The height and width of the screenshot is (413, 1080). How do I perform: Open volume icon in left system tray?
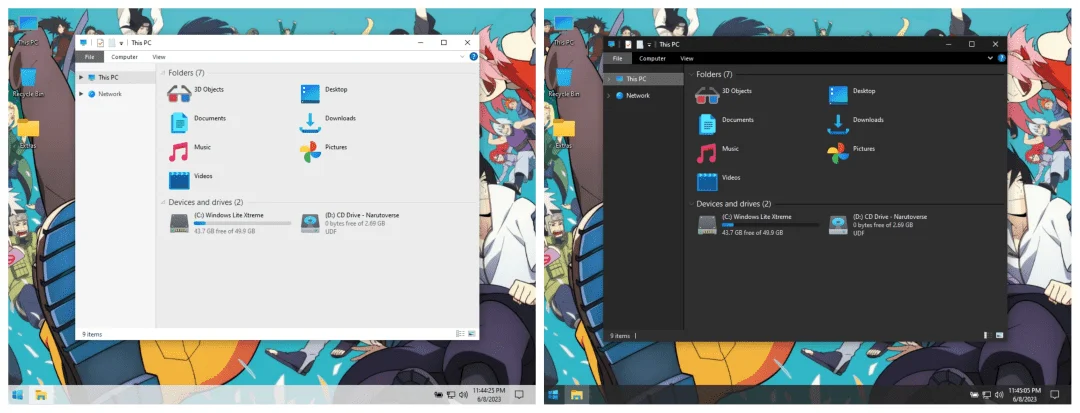coord(463,394)
